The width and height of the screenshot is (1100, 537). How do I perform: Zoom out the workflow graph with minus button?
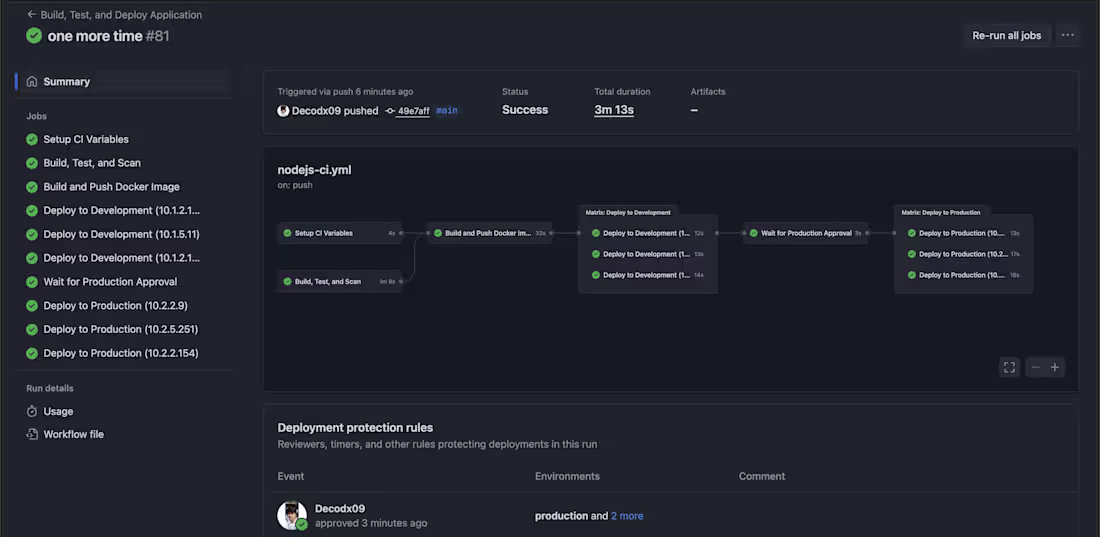coord(1035,367)
